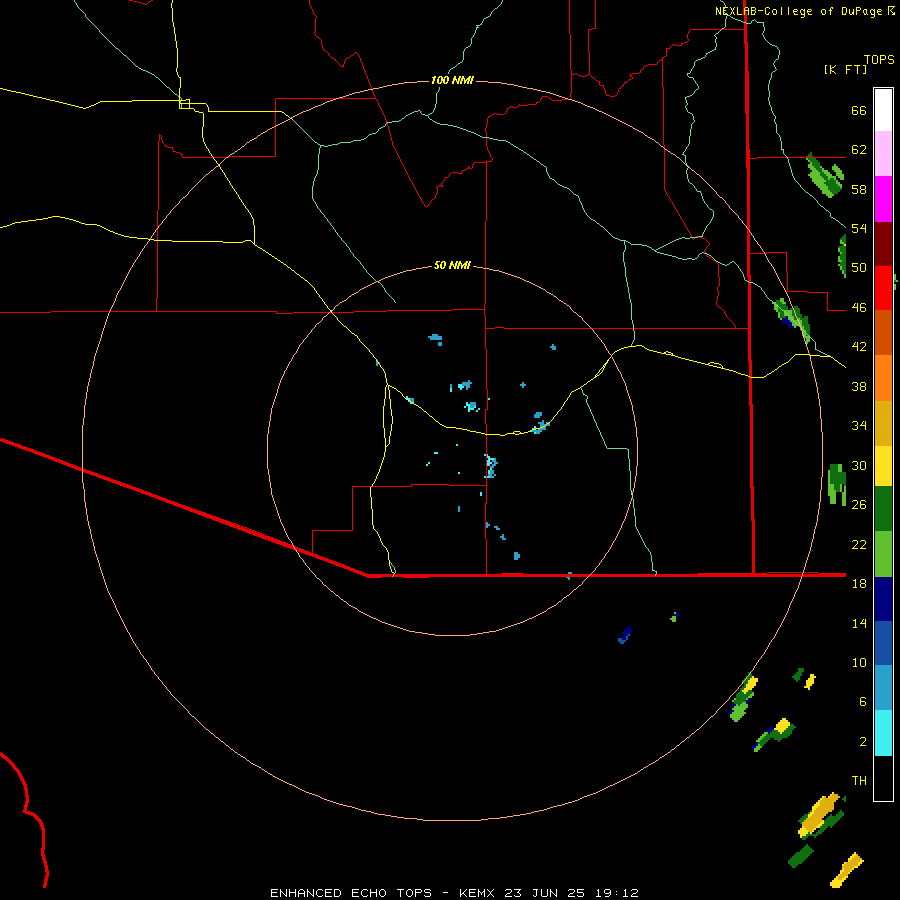Select the dark maroon legend swatch

point(883,243)
